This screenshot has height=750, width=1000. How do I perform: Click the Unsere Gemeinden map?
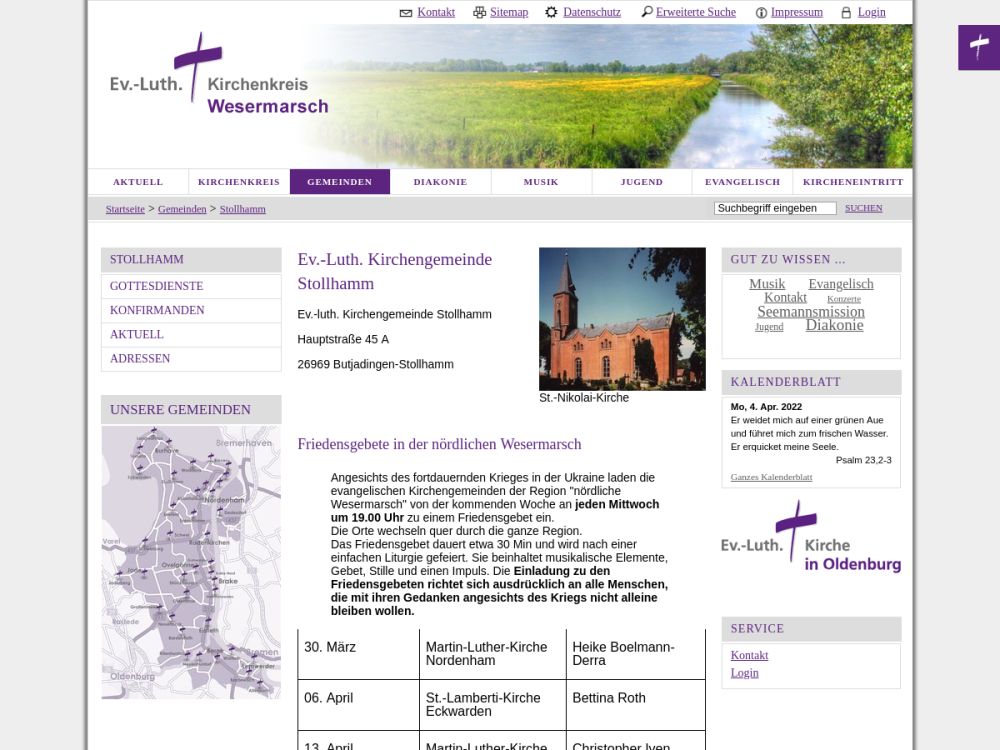[x=191, y=562]
